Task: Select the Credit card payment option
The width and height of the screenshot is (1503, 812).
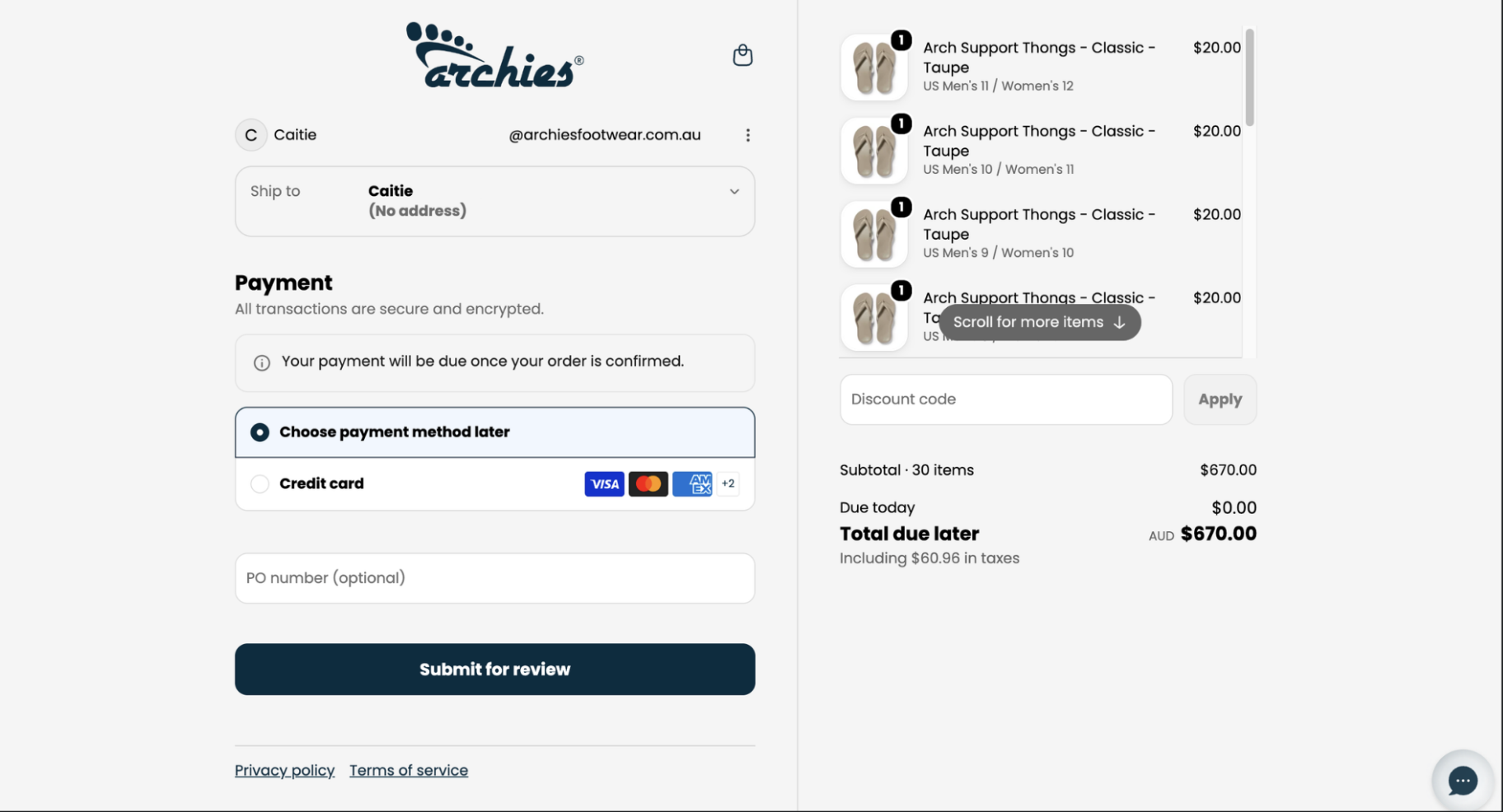Action: click(494, 483)
